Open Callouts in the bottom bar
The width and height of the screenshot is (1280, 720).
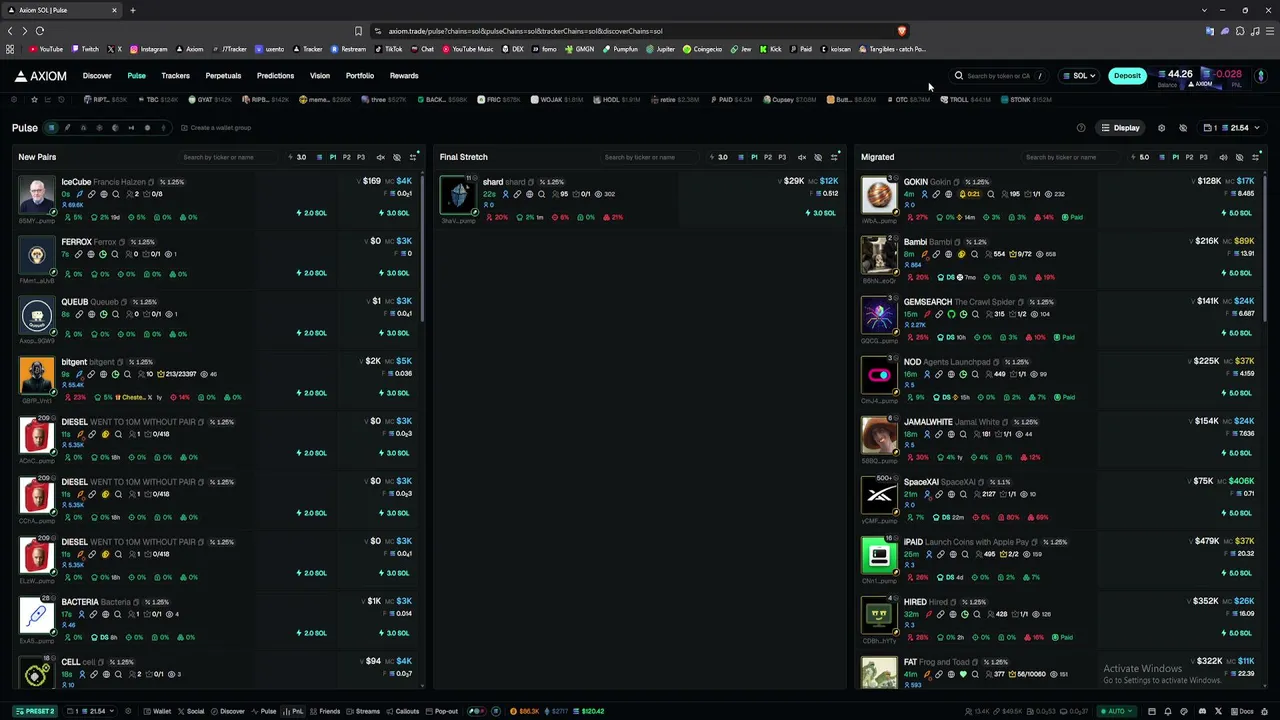403,711
